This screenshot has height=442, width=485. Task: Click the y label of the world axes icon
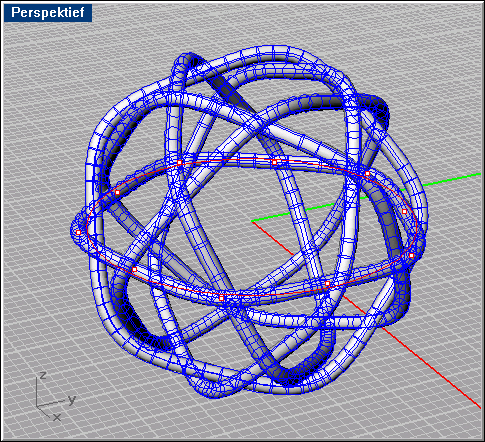coord(72,399)
